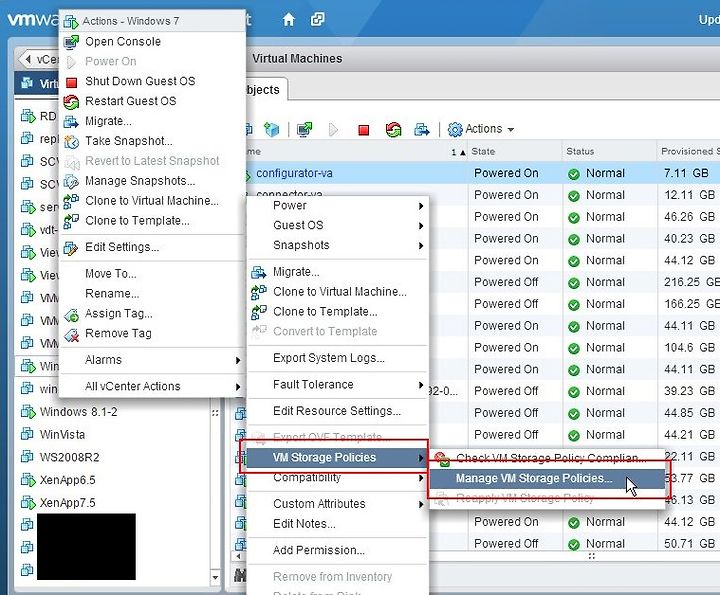Expand the Snapshots submenu

338,245
